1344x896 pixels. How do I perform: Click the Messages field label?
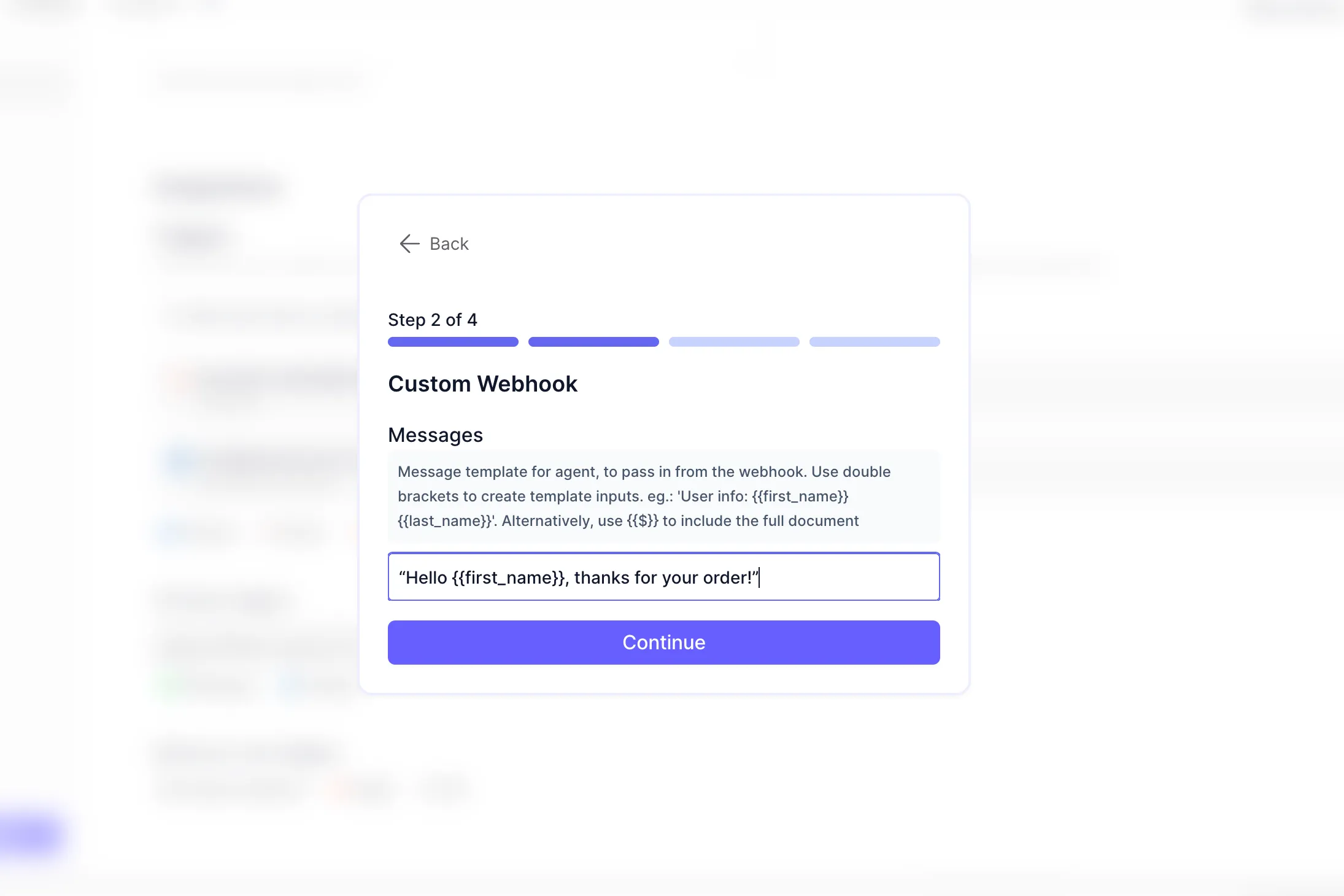435,434
